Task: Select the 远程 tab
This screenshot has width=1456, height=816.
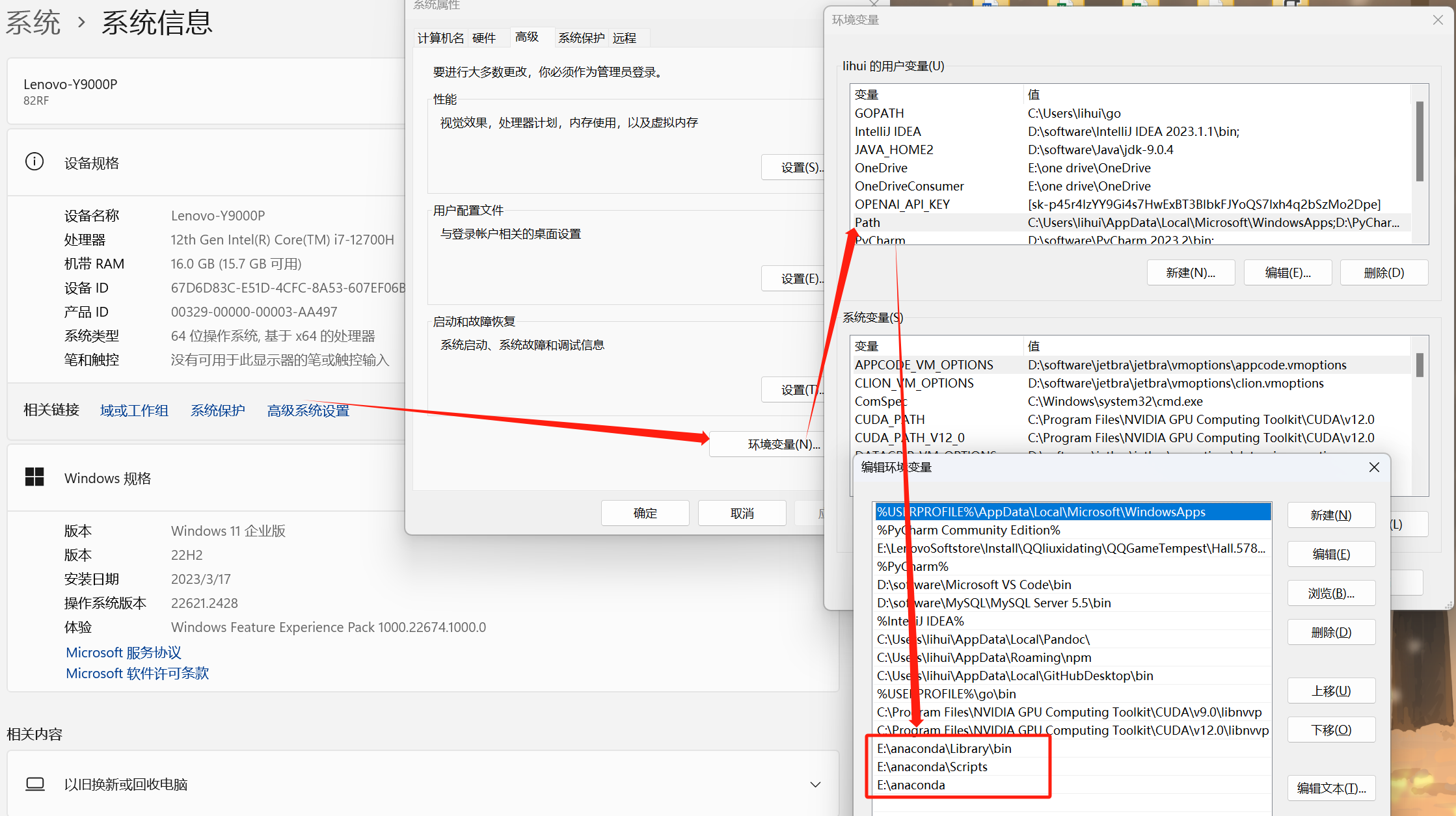Action: tap(625, 38)
